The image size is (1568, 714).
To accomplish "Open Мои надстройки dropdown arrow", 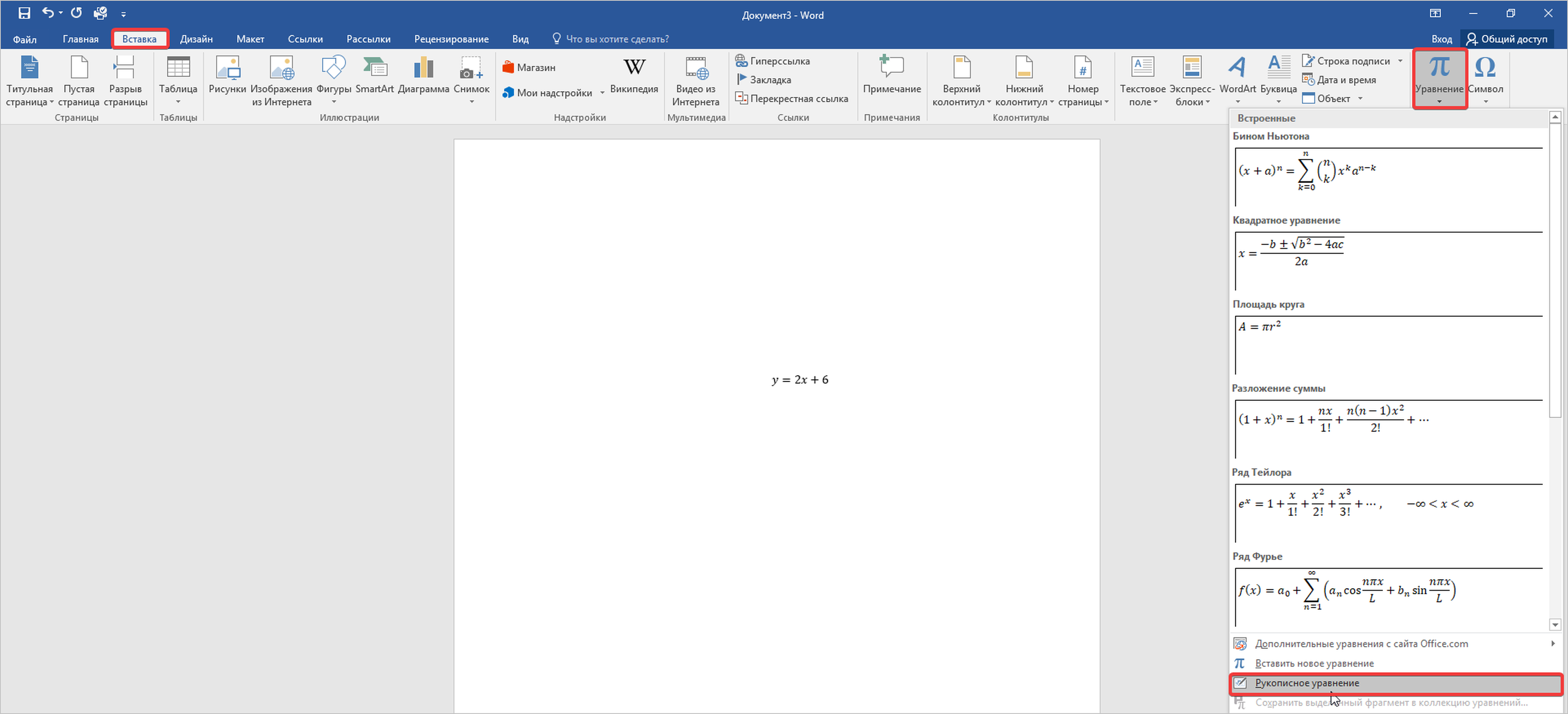I will pos(602,93).
